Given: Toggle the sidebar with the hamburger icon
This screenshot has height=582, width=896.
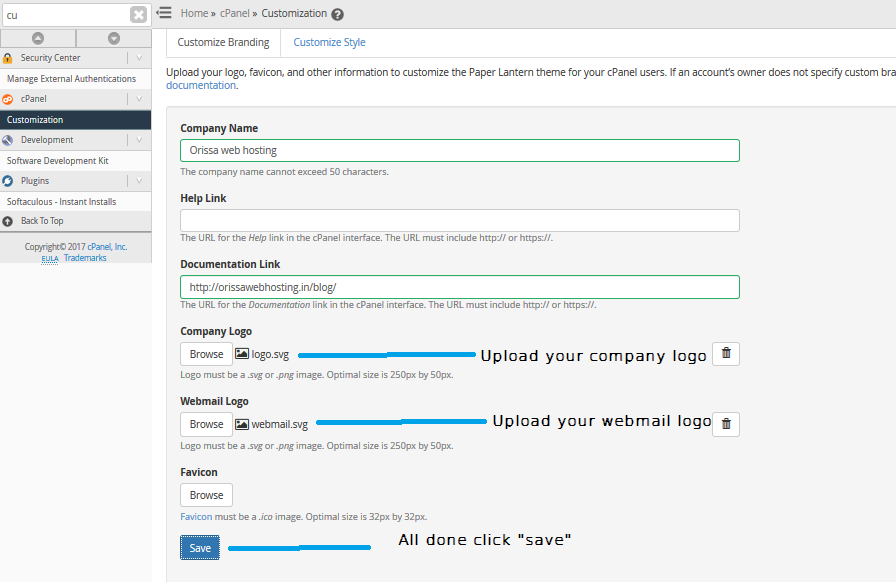Looking at the screenshot, I should (164, 13).
